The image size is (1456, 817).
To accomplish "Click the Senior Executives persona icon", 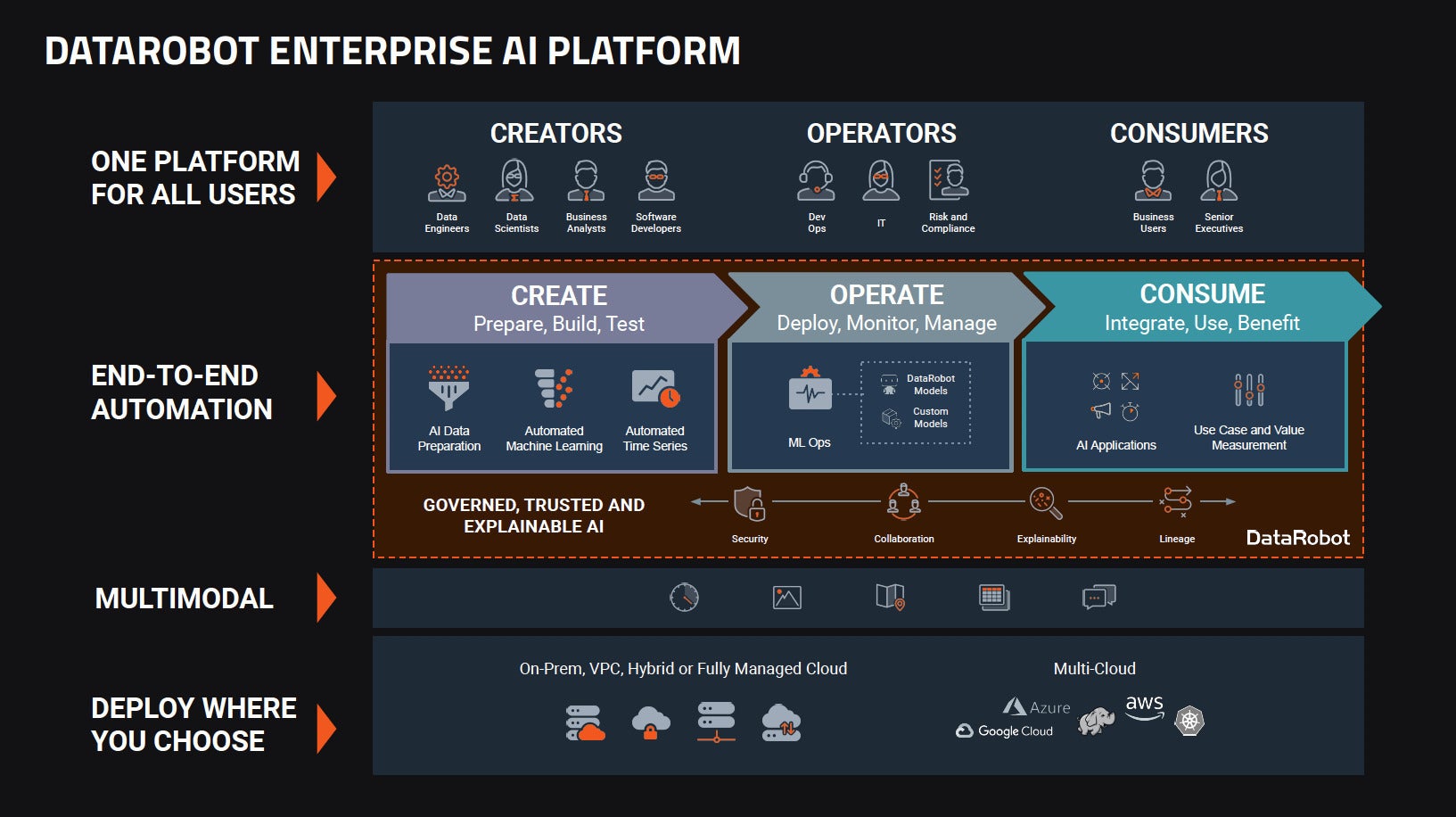I will point(1219,181).
